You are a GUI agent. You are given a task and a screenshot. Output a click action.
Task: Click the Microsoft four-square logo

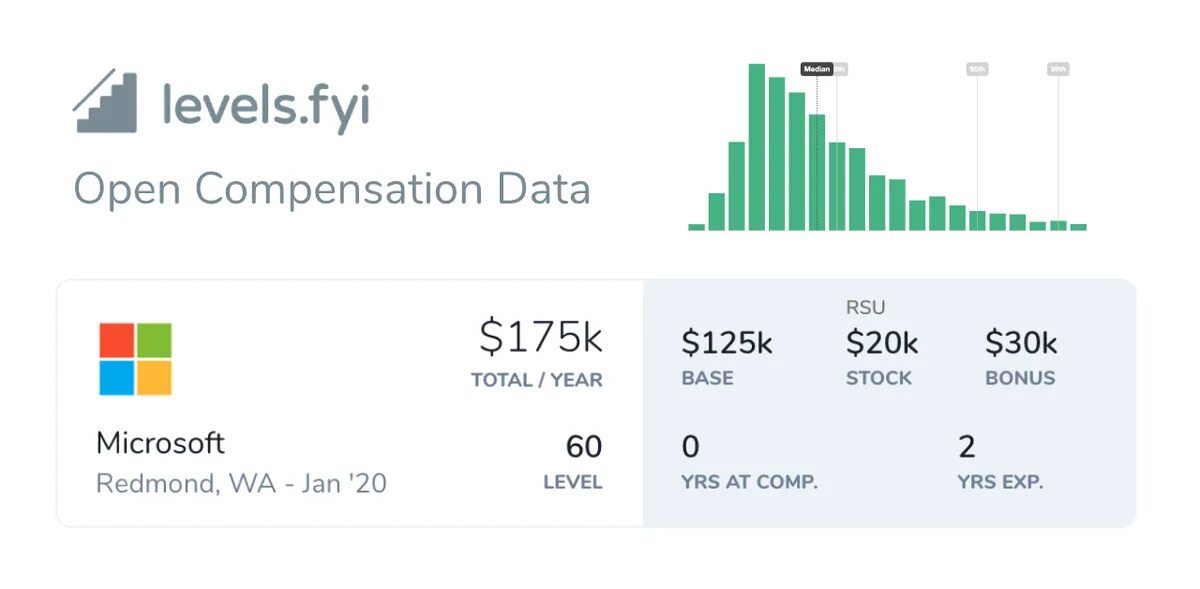pos(135,359)
